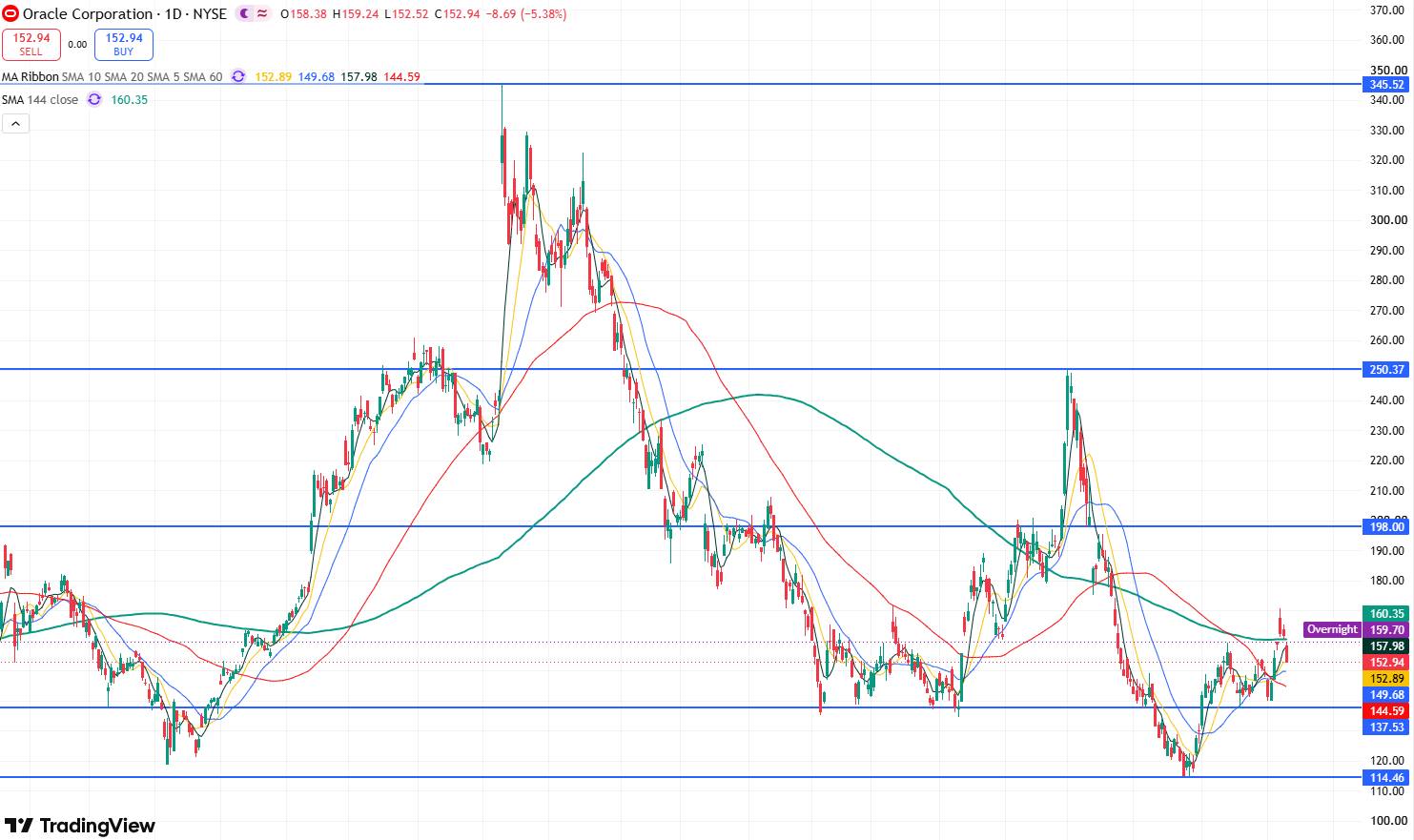This screenshot has height=840, width=1414.
Task: Click the 220.00 tick on the price scale
Action: 1387,461
